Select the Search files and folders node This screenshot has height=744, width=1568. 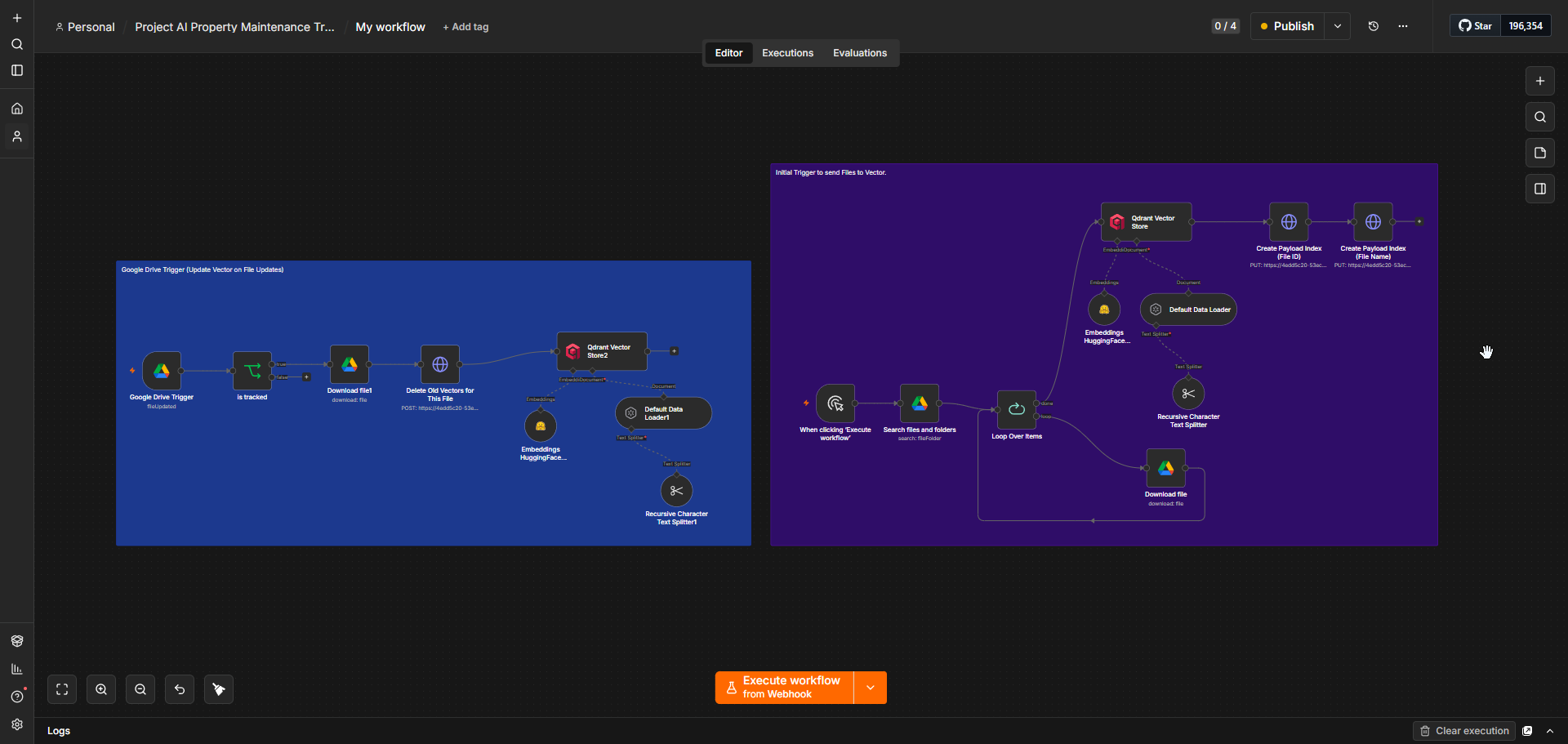coord(920,403)
